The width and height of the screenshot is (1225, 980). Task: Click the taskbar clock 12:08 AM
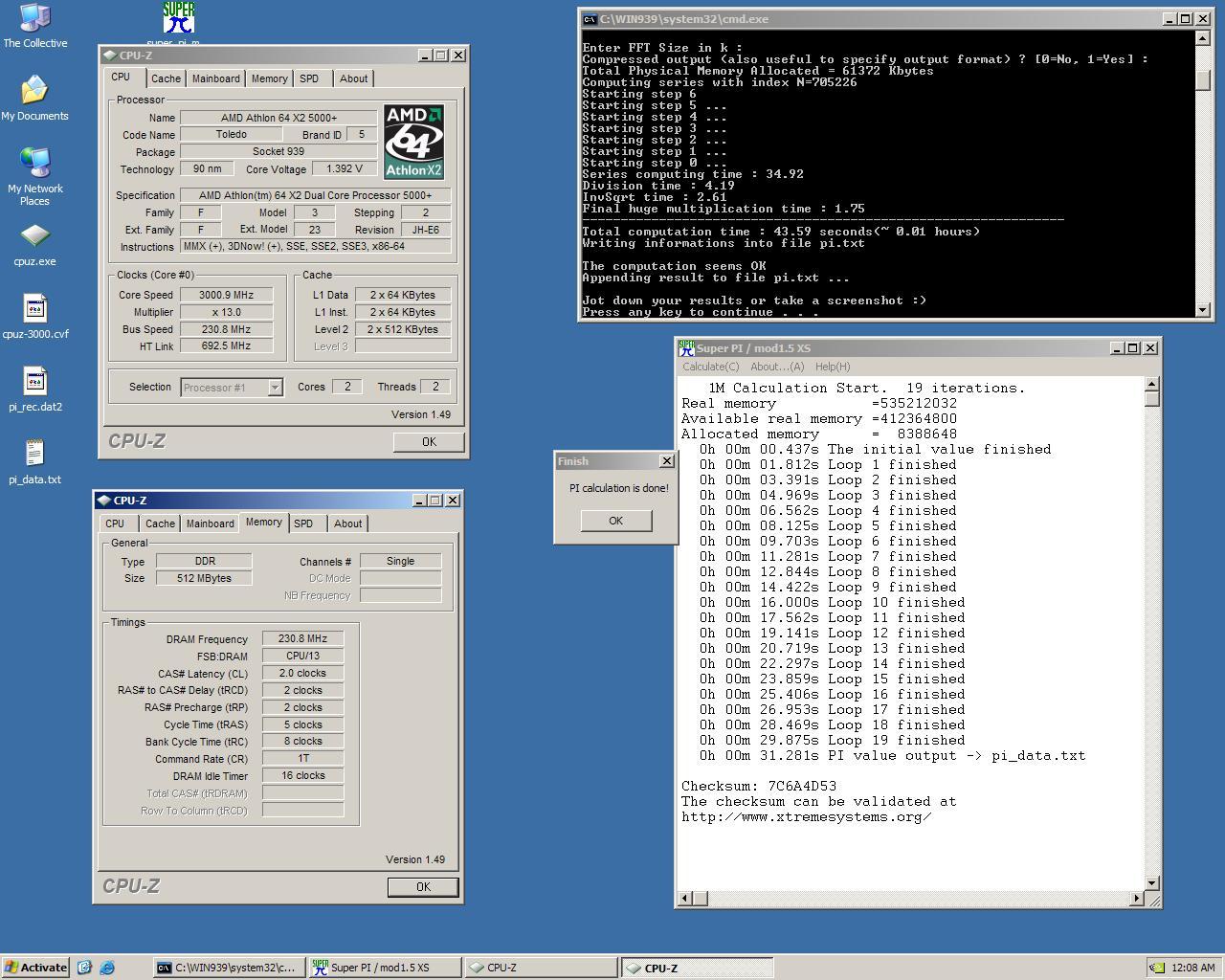tap(1192, 968)
